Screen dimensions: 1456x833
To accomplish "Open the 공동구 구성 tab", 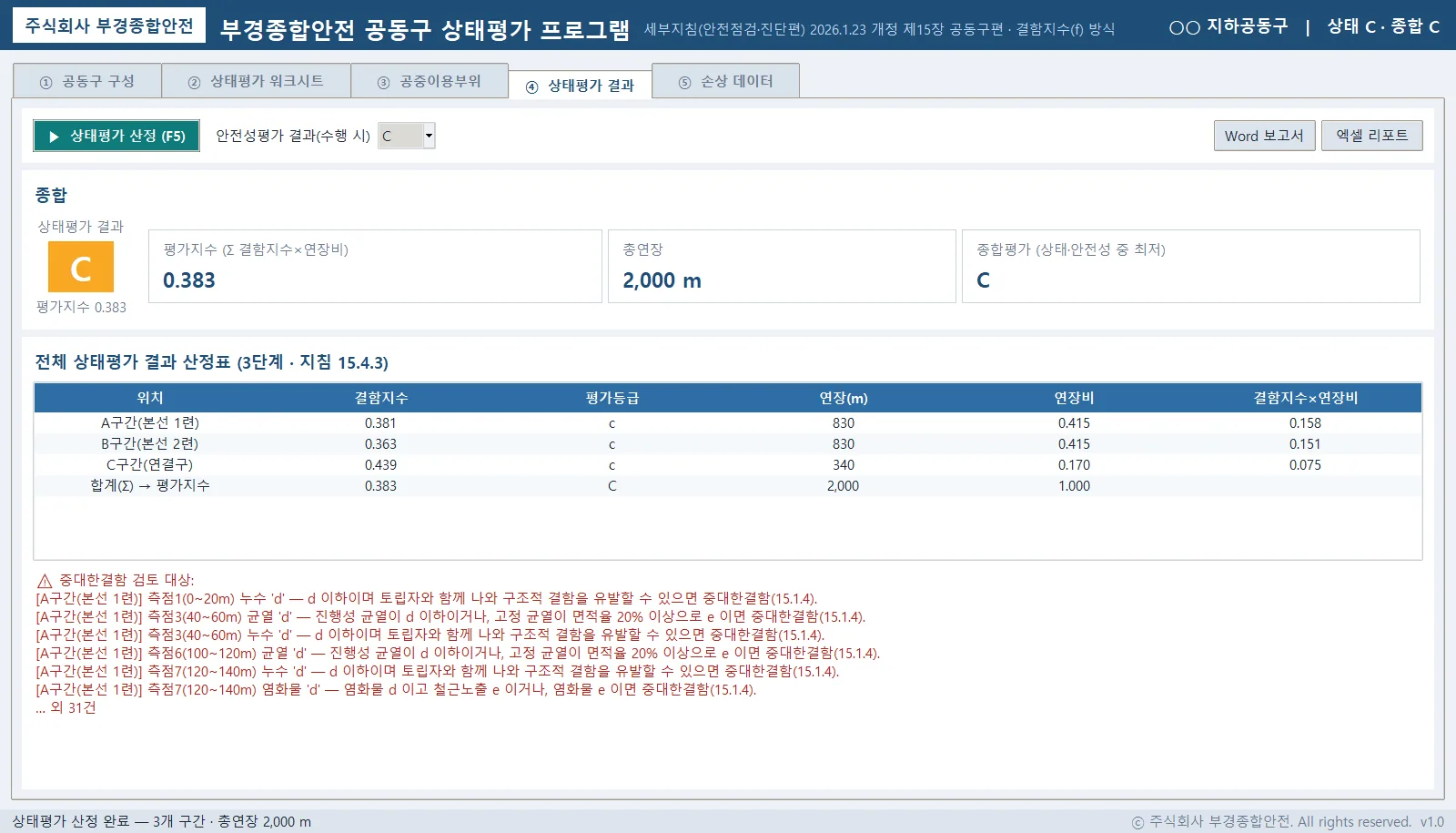I will (87, 81).
